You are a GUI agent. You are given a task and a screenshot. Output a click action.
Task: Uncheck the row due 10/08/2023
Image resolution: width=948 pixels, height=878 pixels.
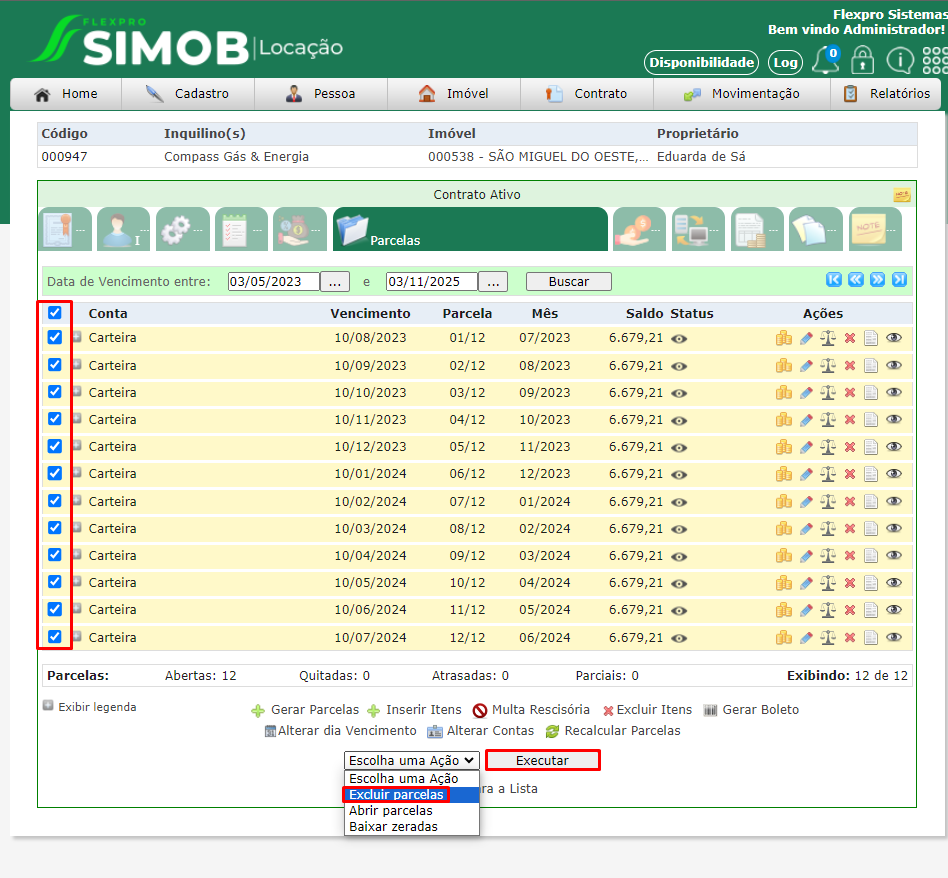click(x=54, y=337)
